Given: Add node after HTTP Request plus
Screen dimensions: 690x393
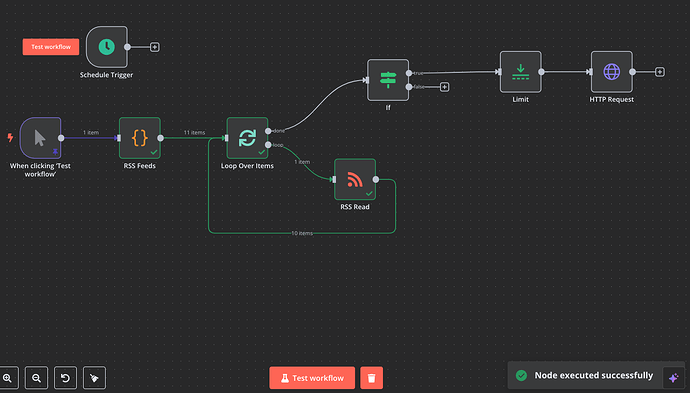Looking at the screenshot, I should [659, 72].
